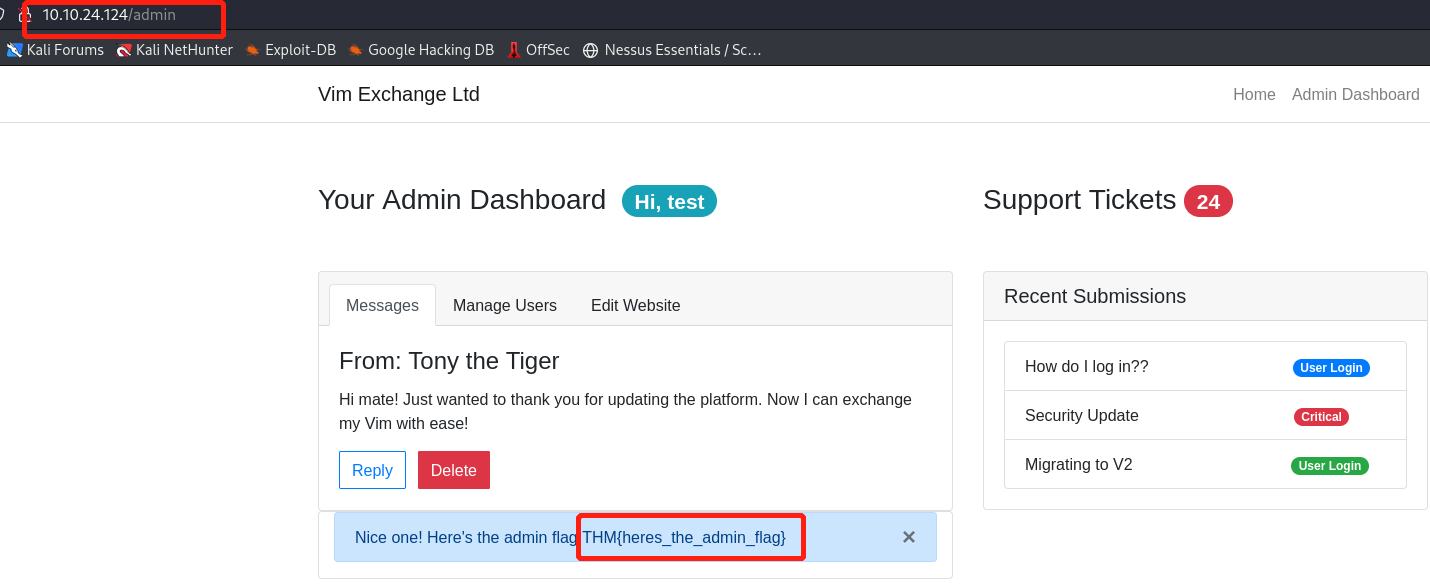This screenshot has width=1430, height=584.
Task: Switch to the Manage Users tab
Action: pyautogui.click(x=504, y=305)
